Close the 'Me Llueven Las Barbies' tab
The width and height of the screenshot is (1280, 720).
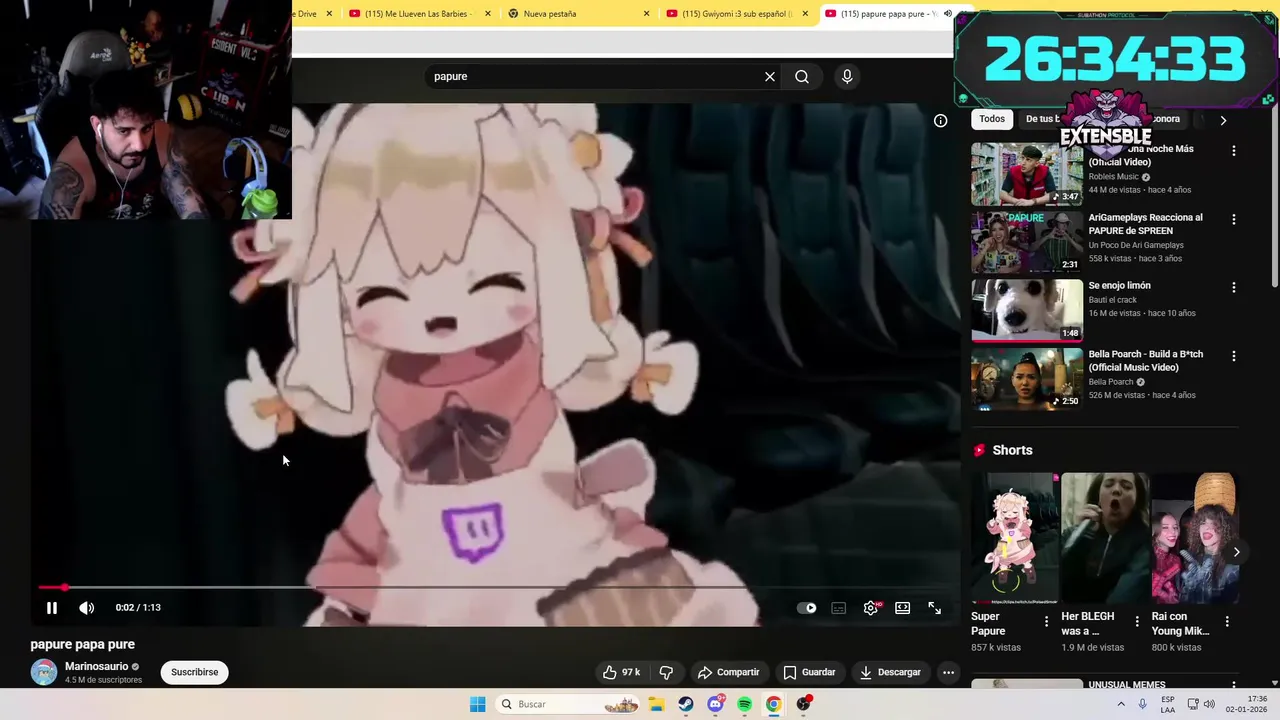488,14
